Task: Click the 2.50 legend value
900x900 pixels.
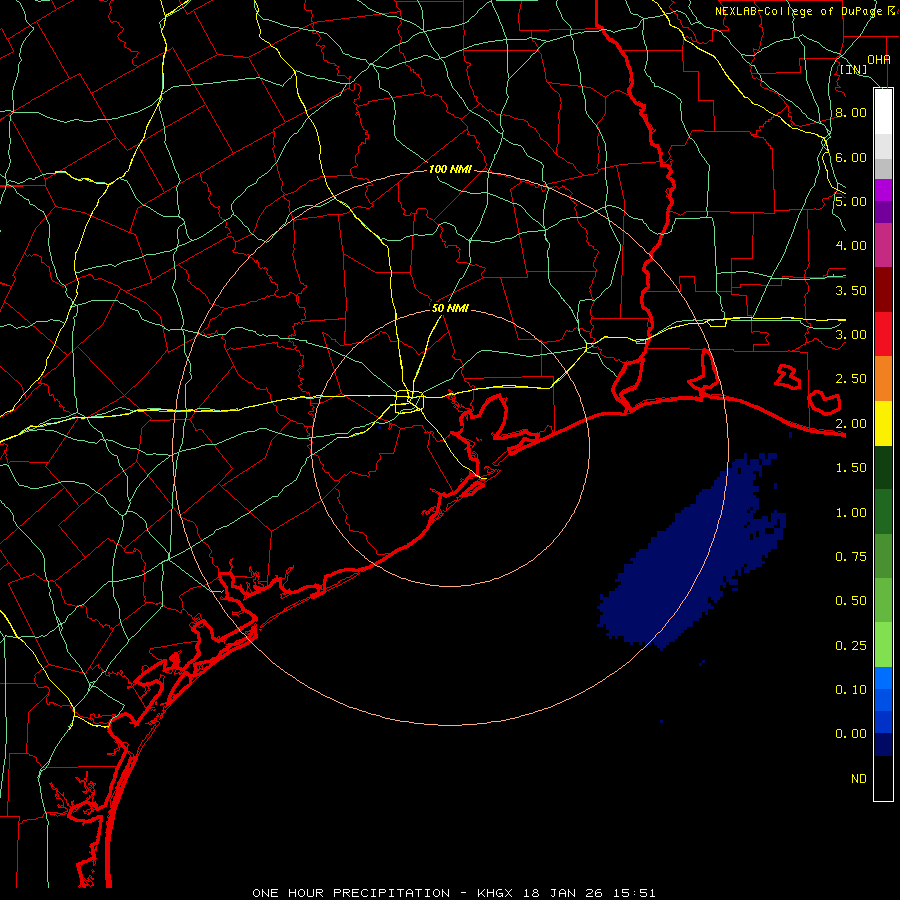Action: tap(851, 379)
